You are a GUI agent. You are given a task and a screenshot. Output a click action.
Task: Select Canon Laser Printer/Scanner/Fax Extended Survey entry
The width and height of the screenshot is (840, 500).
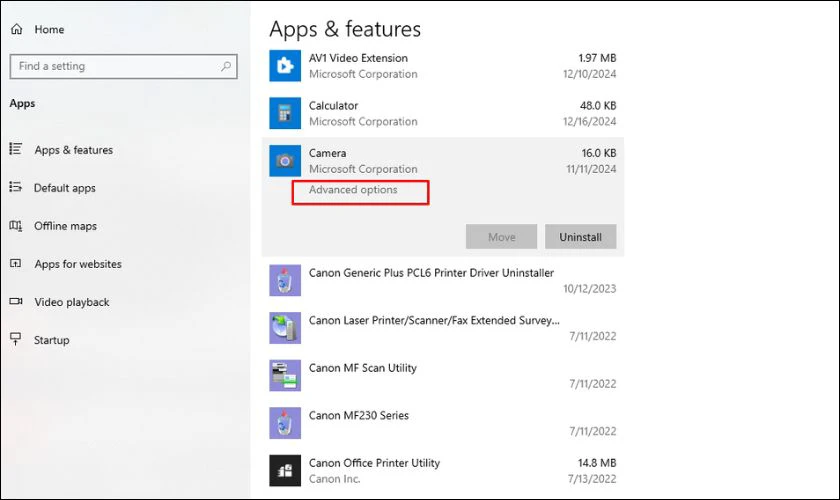coord(434,320)
